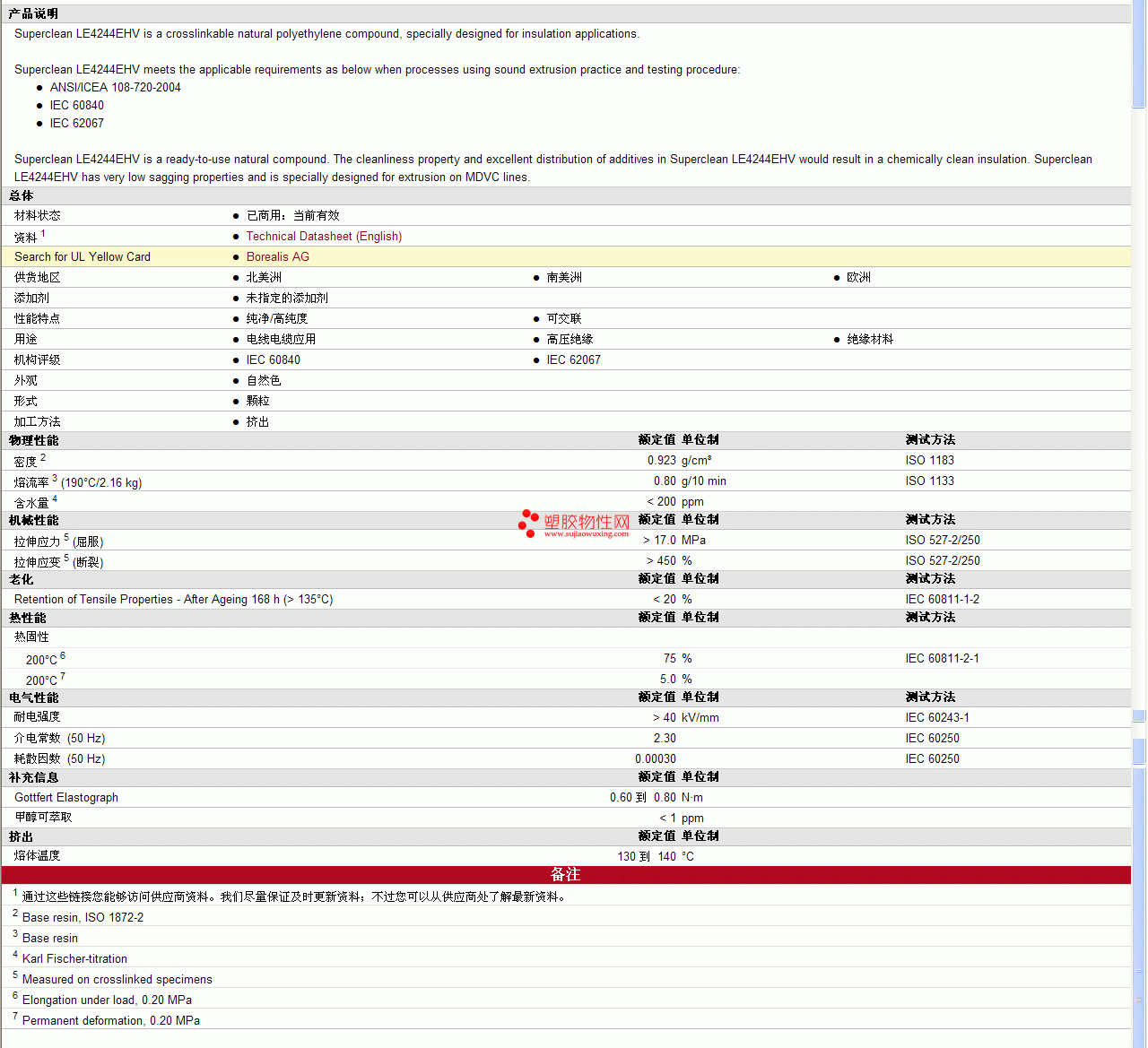Select the 加工方法 row label
1148x1048 pixels.
(38, 422)
